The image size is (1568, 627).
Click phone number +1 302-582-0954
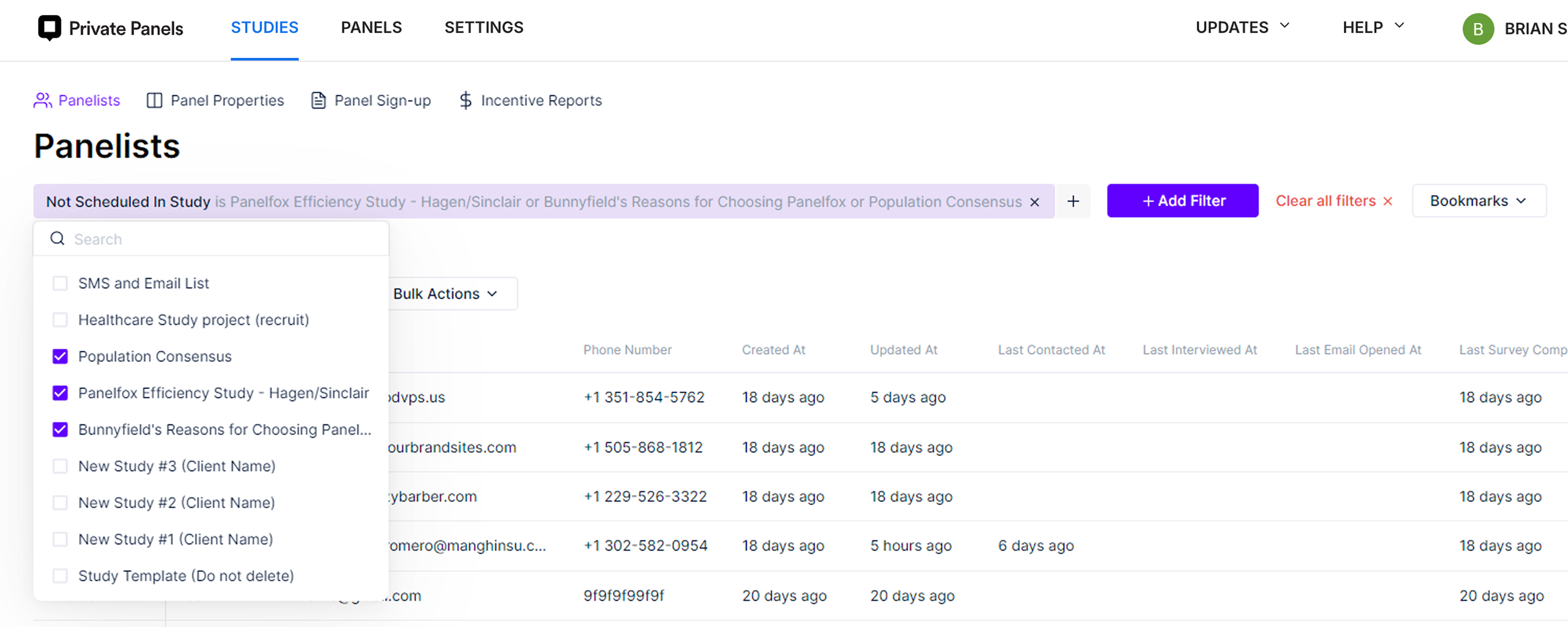[x=646, y=546]
